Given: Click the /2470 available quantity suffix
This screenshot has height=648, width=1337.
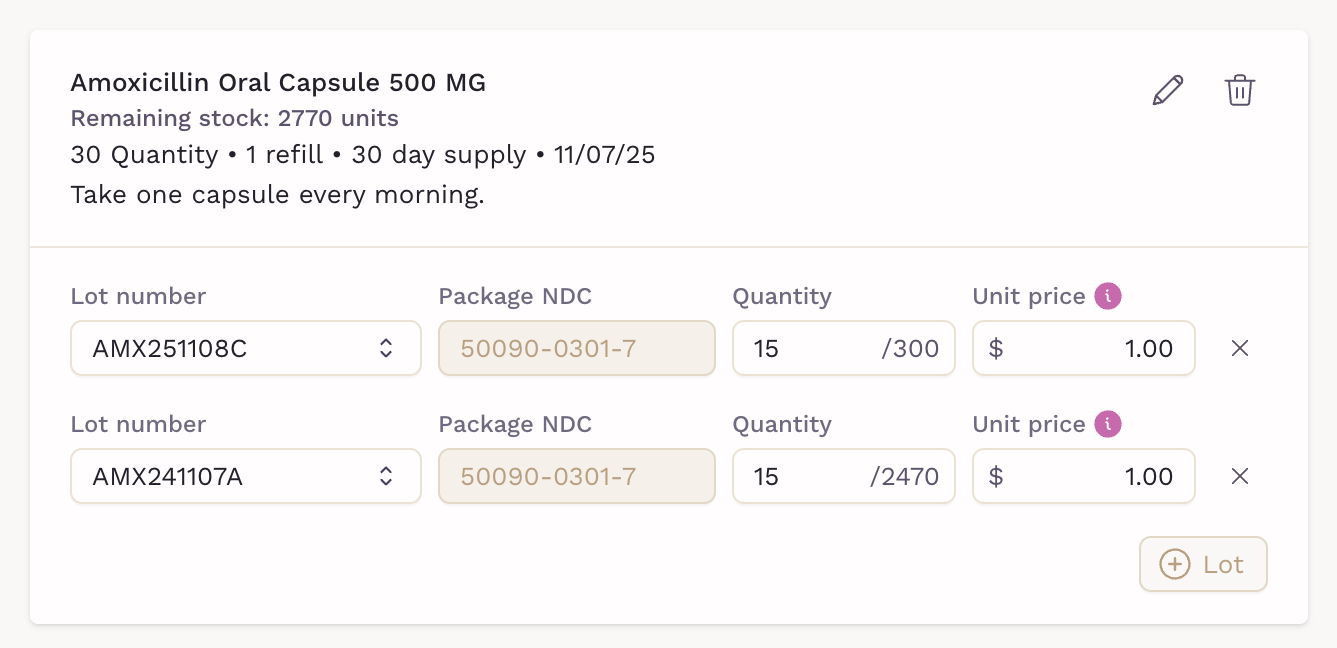Looking at the screenshot, I should pyautogui.click(x=904, y=476).
